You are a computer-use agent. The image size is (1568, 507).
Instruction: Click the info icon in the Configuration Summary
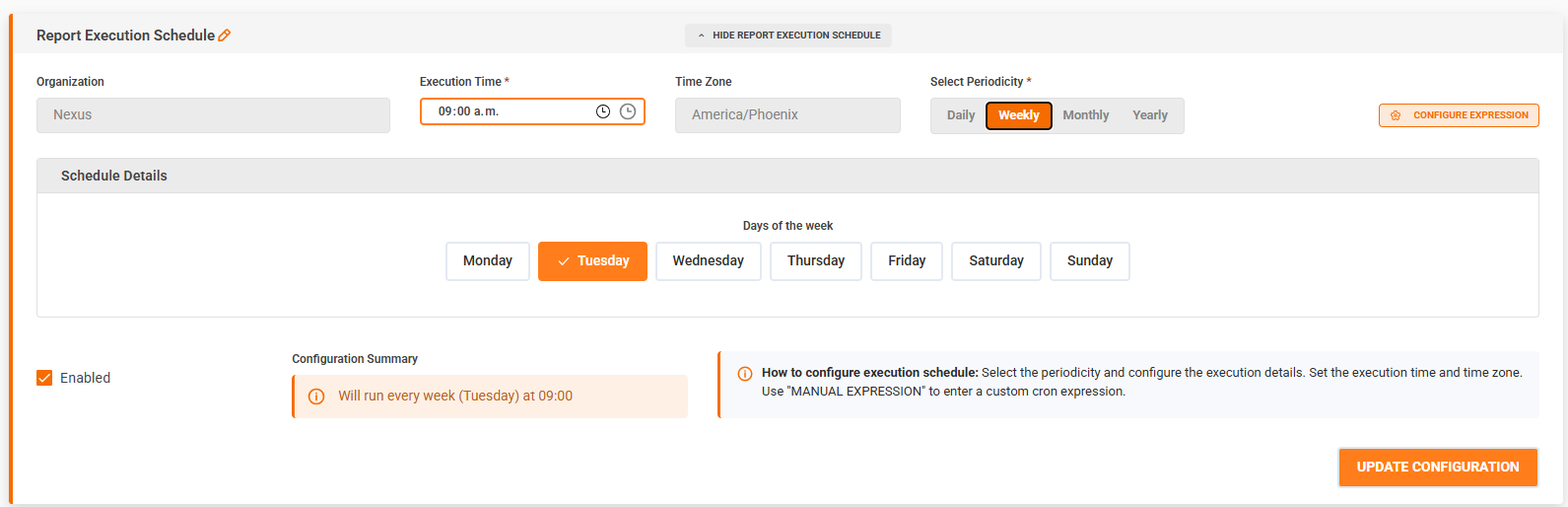[x=316, y=397]
